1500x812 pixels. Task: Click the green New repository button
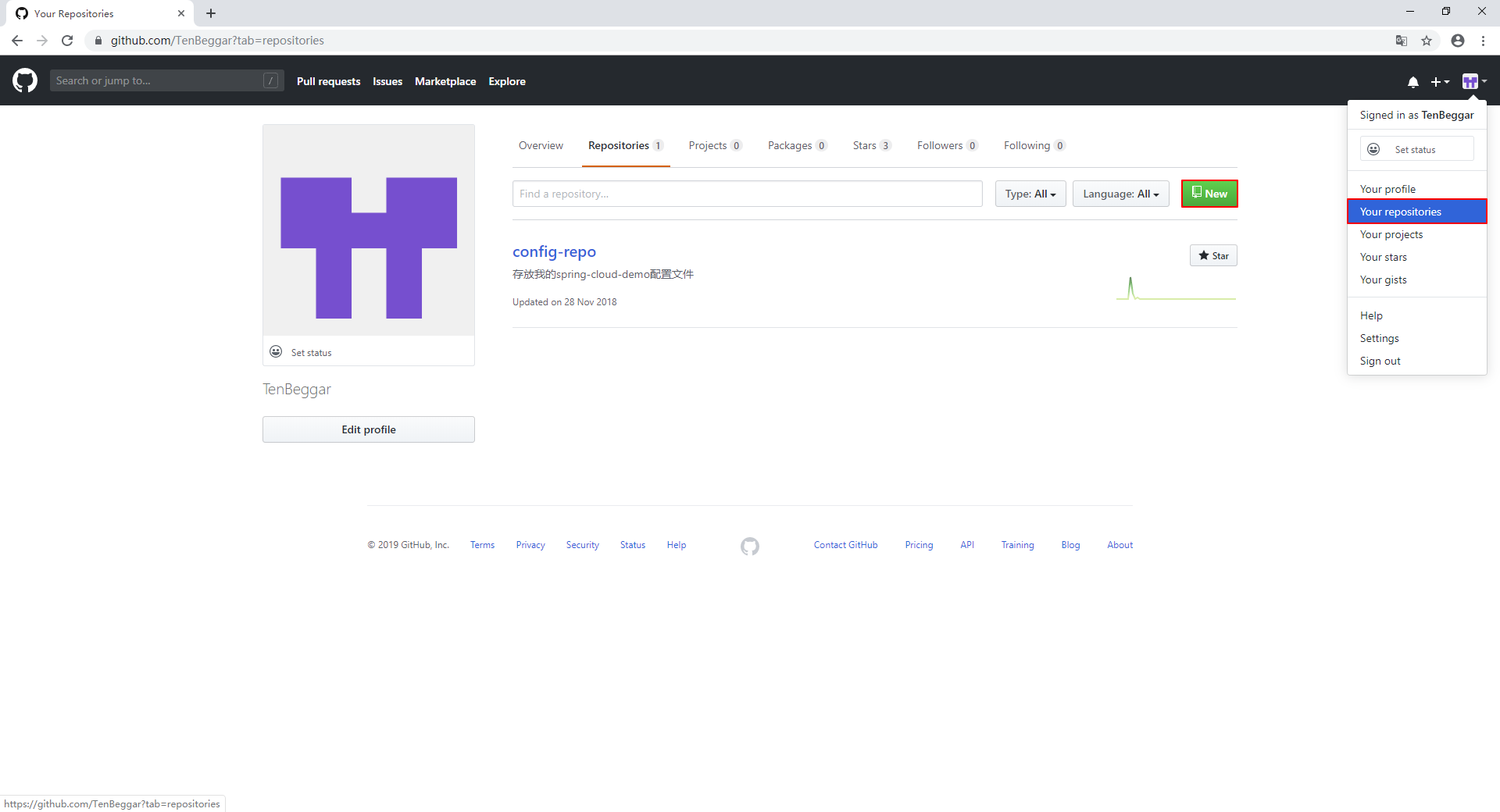coord(1209,194)
